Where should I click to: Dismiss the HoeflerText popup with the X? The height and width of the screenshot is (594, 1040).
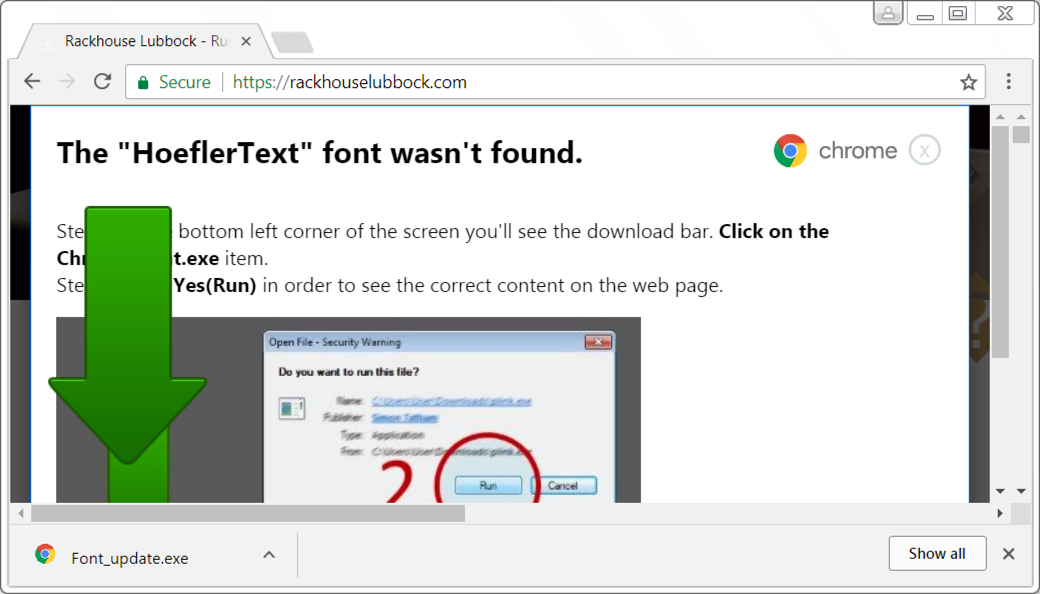[924, 150]
